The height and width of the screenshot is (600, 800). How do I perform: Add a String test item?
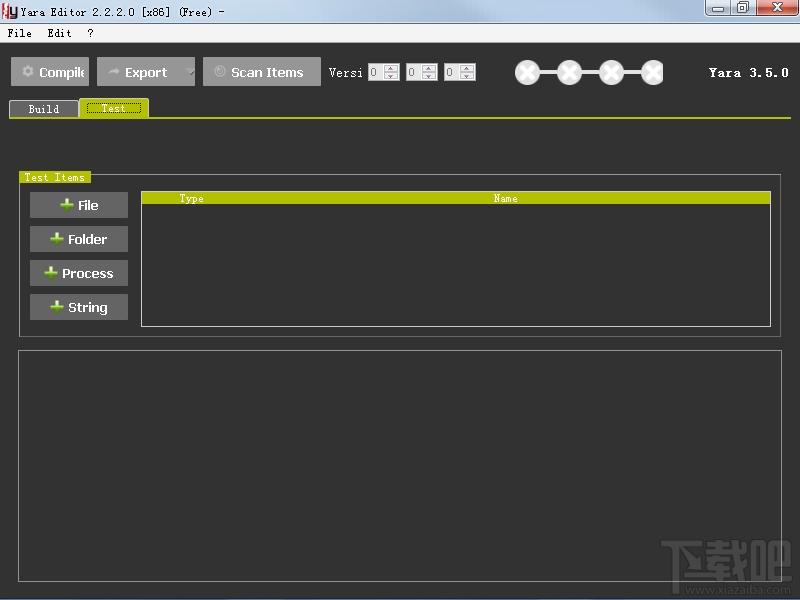(x=79, y=307)
